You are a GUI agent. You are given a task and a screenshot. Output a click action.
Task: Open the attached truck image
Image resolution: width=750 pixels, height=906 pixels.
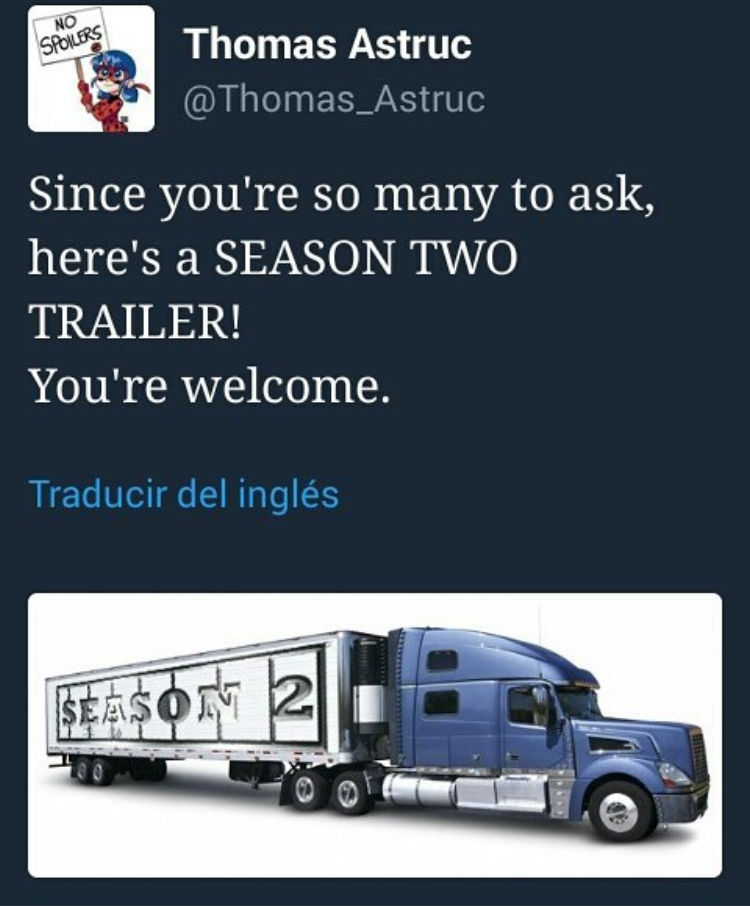[375, 735]
